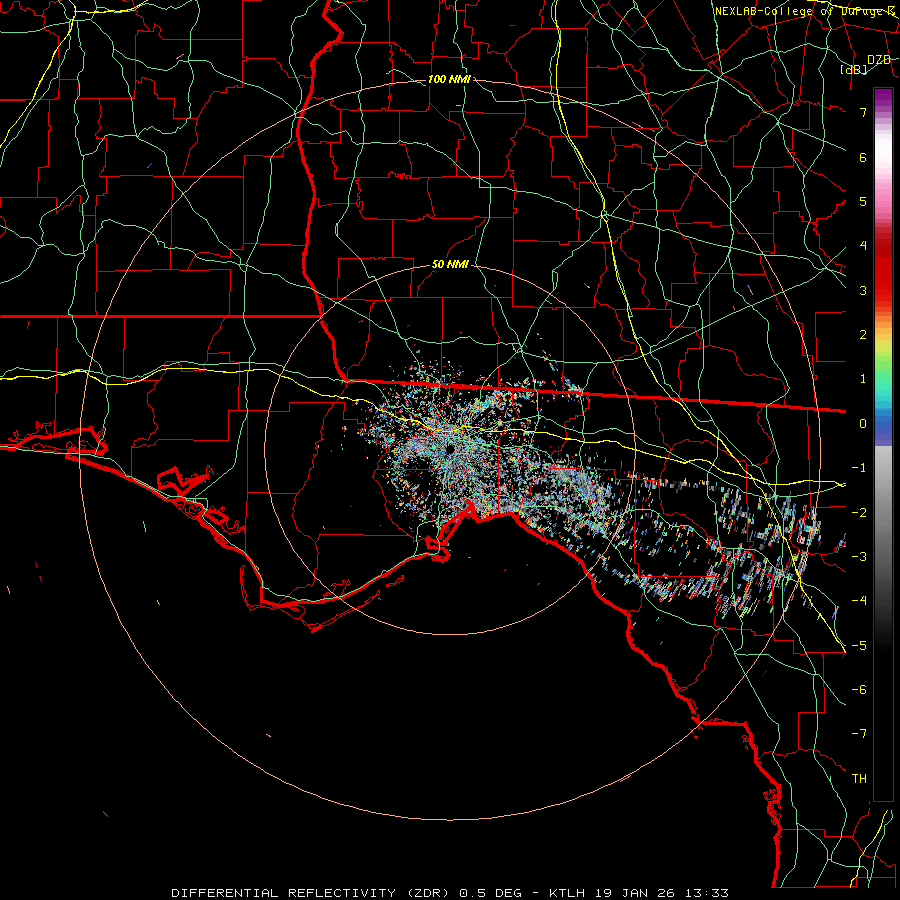Click the 7 dB value on the scale
The width and height of the screenshot is (900, 900).
[863, 112]
